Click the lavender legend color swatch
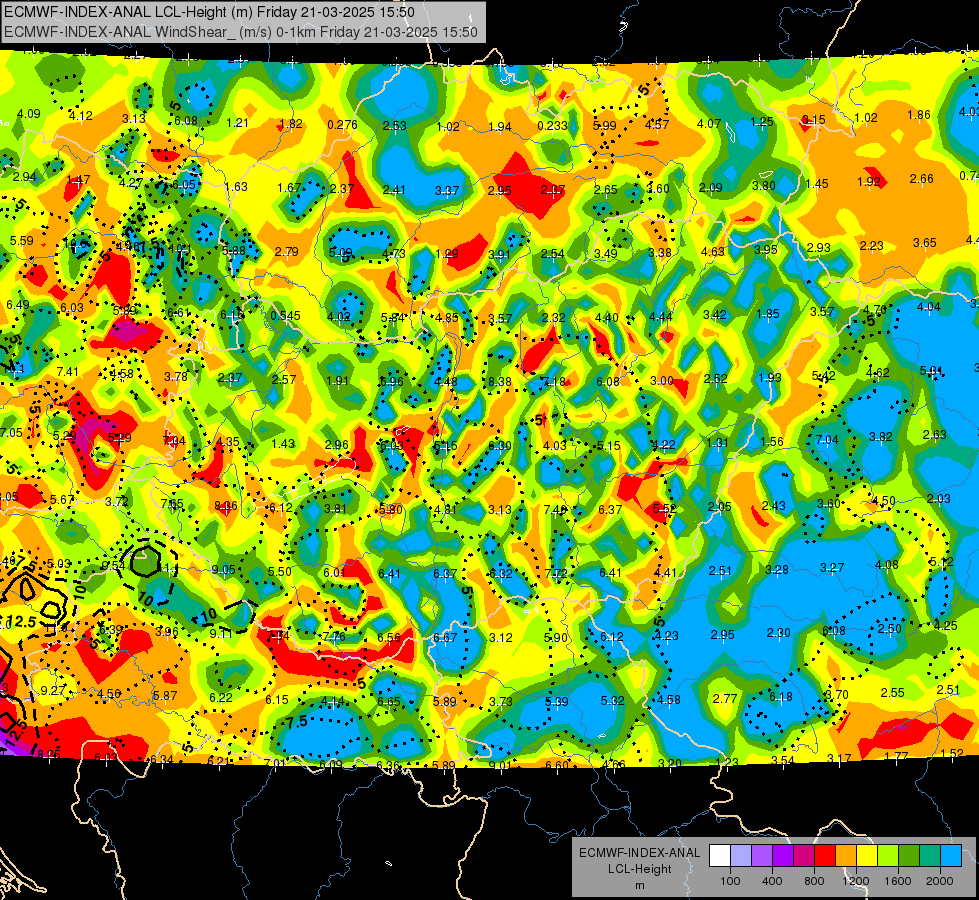This screenshot has width=979, height=900. pos(741,856)
